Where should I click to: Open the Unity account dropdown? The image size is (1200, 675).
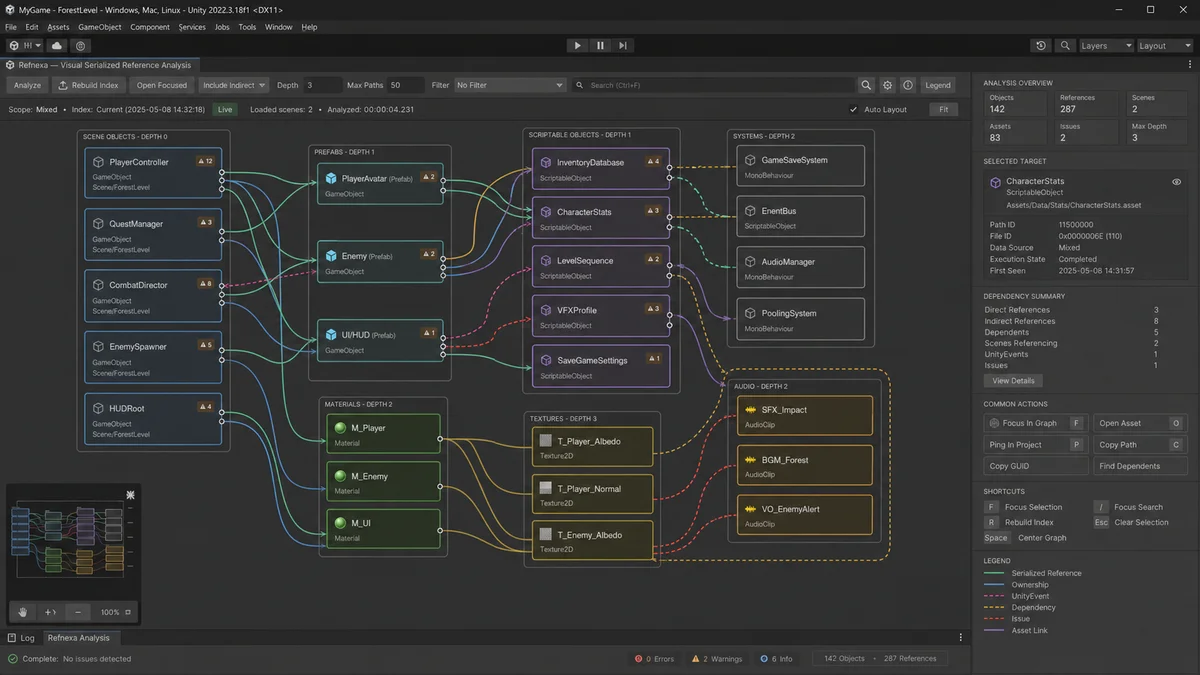(25, 45)
